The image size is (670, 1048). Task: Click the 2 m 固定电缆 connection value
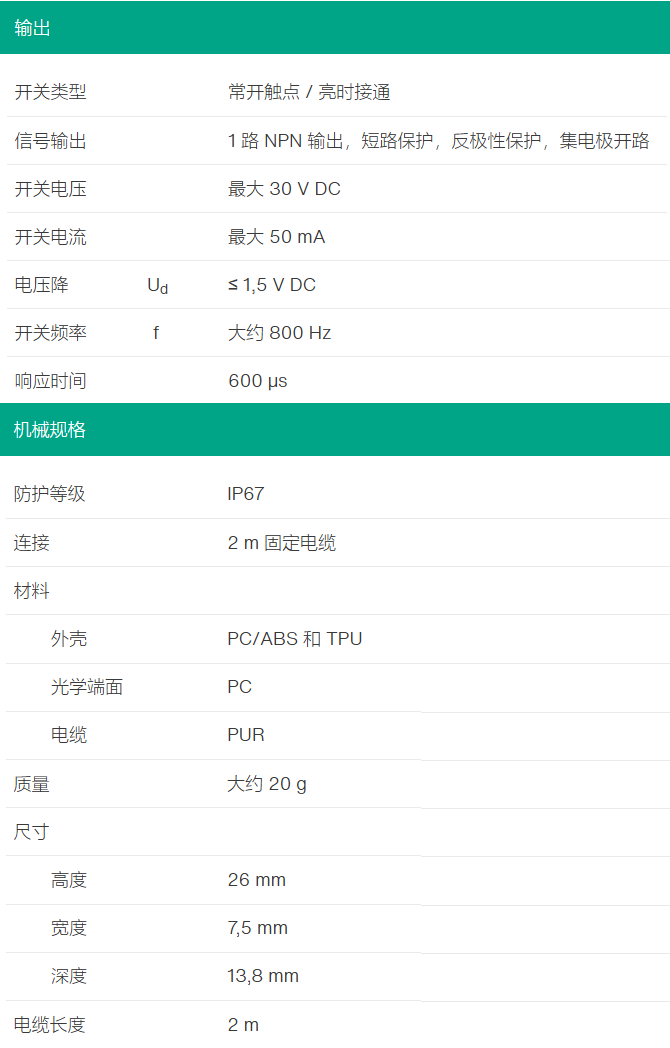[281, 543]
